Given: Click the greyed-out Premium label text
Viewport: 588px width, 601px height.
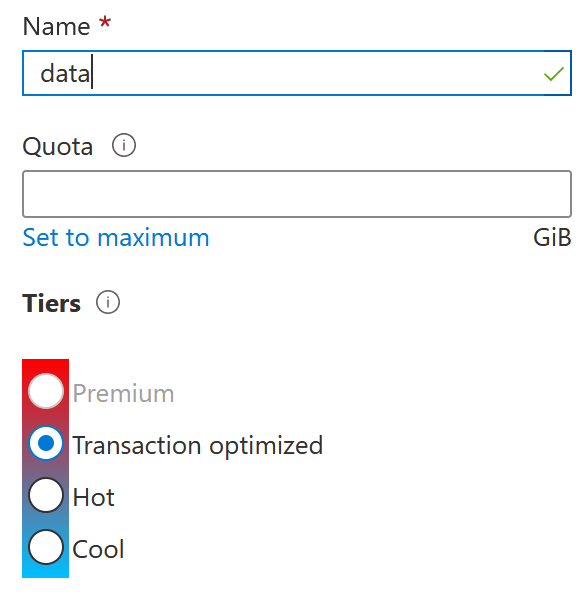Looking at the screenshot, I should (123, 394).
